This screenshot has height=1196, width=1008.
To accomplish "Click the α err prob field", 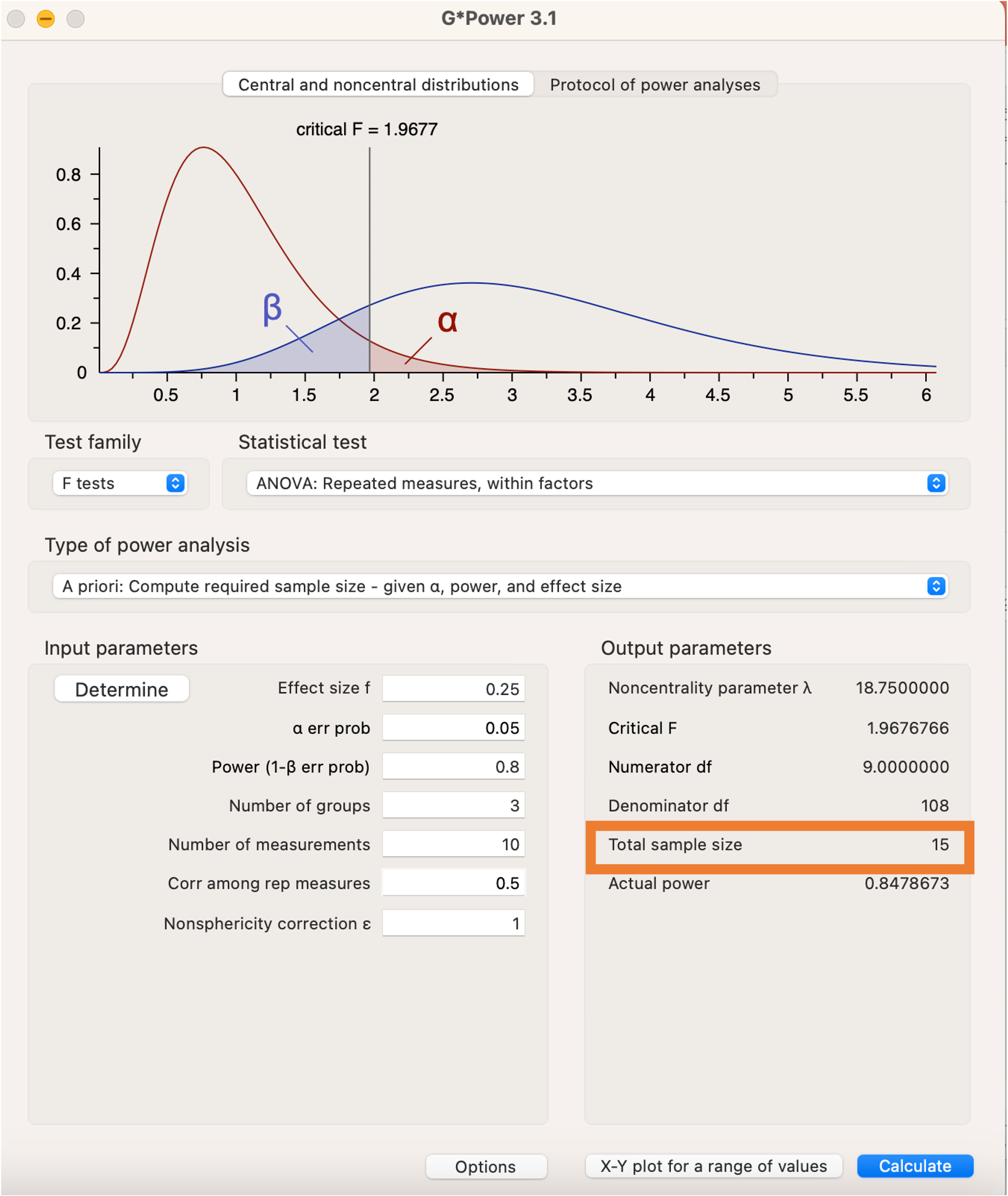I will (x=453, y=727).
